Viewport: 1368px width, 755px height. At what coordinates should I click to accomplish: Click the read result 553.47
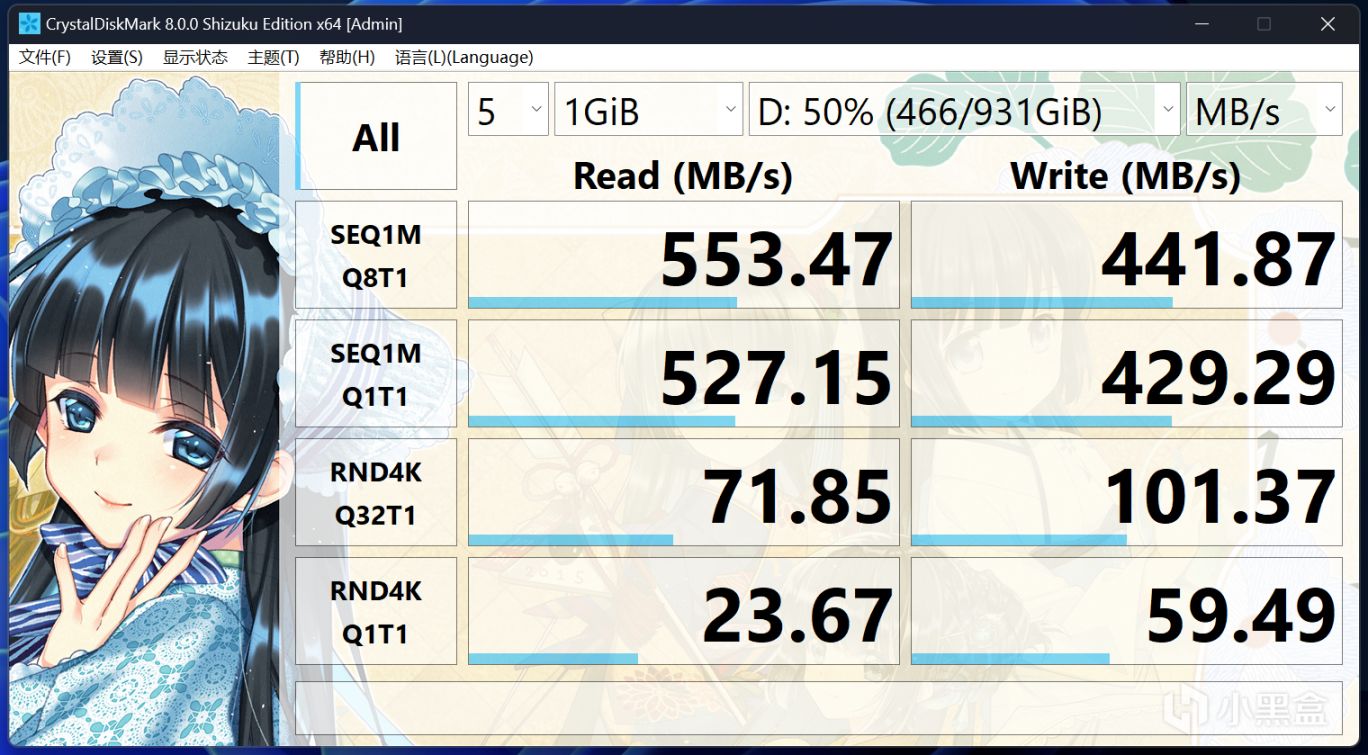(684, 255)
